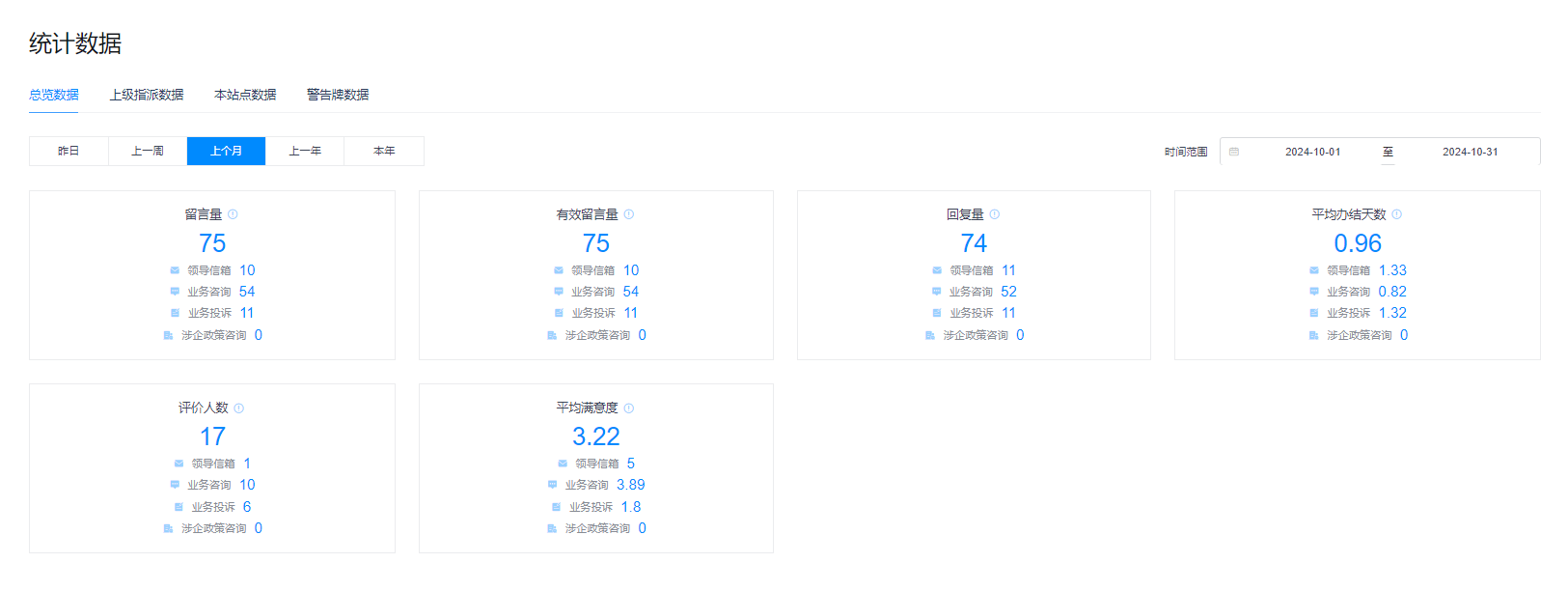Click 业务投诉 value 6 in 评价人数 card
This screenshot has height=591, width=1568.
[x=247, y=507]
